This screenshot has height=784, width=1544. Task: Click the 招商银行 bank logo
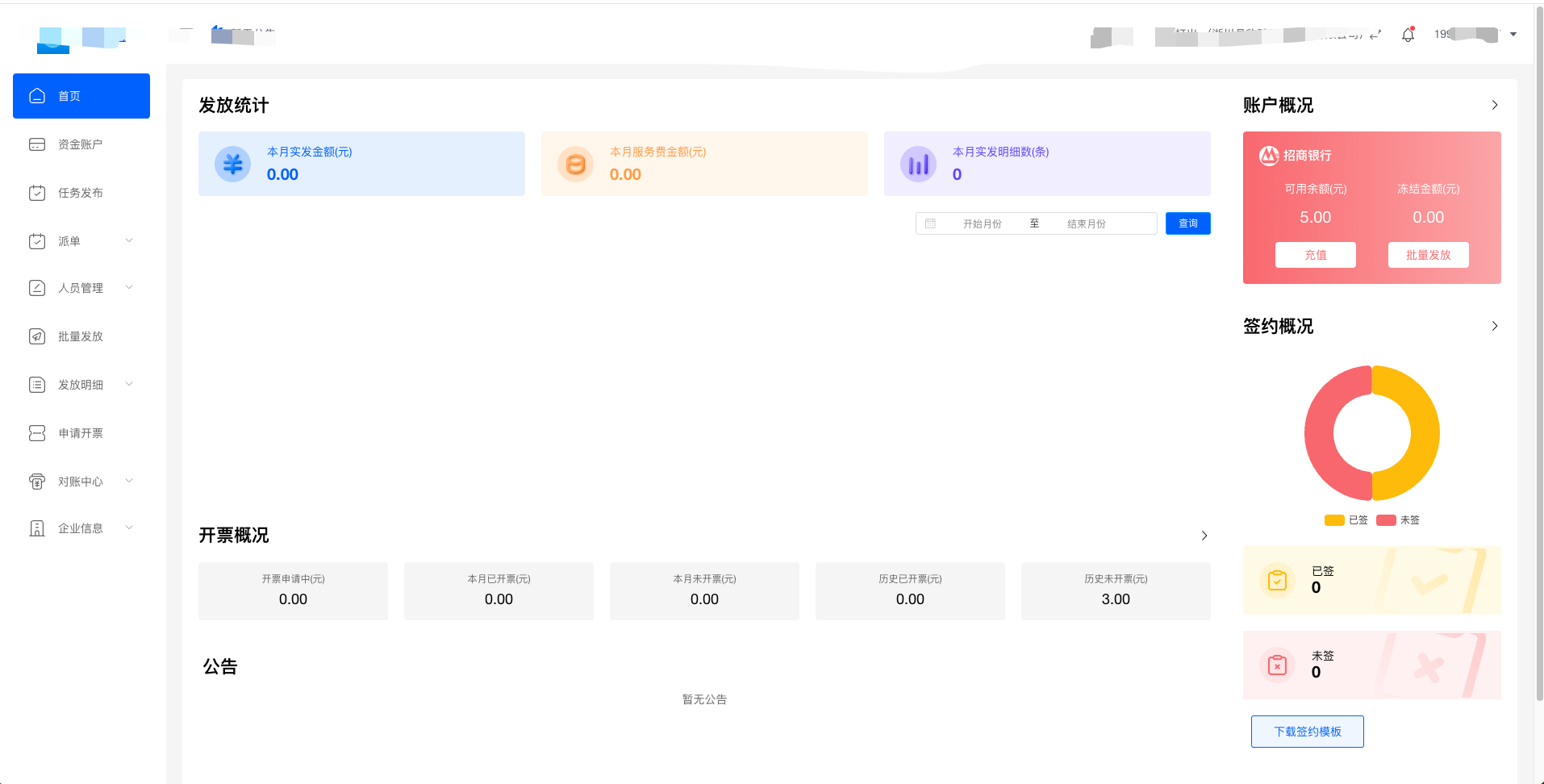point(1269,155)
